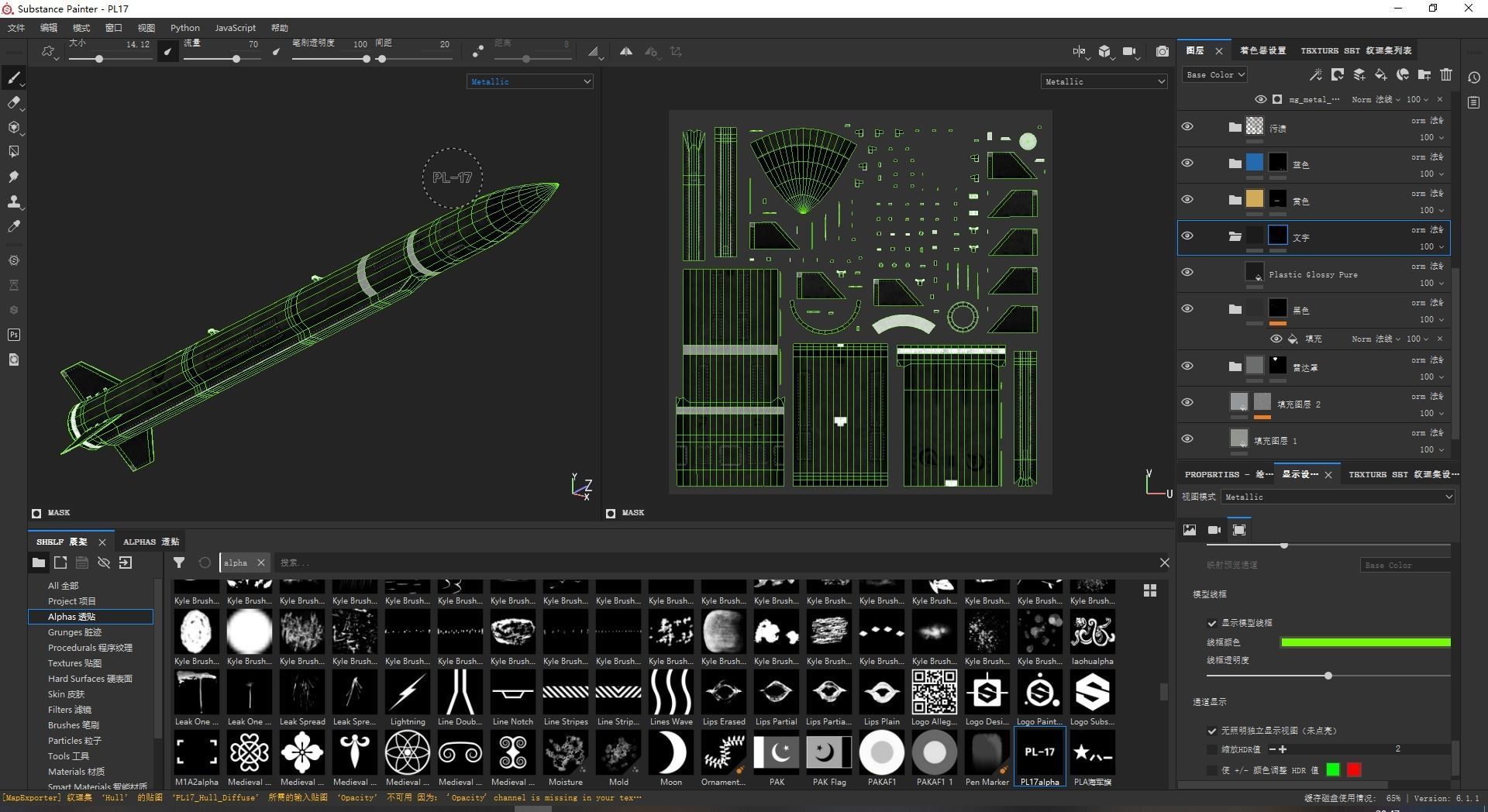Delete the selected layer with trash icon

[1445, 74]
